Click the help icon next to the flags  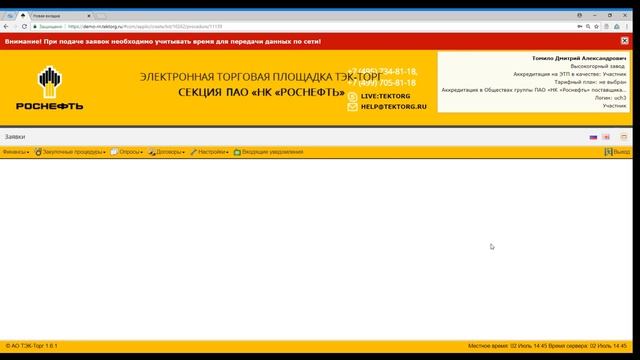pos(624,137)
